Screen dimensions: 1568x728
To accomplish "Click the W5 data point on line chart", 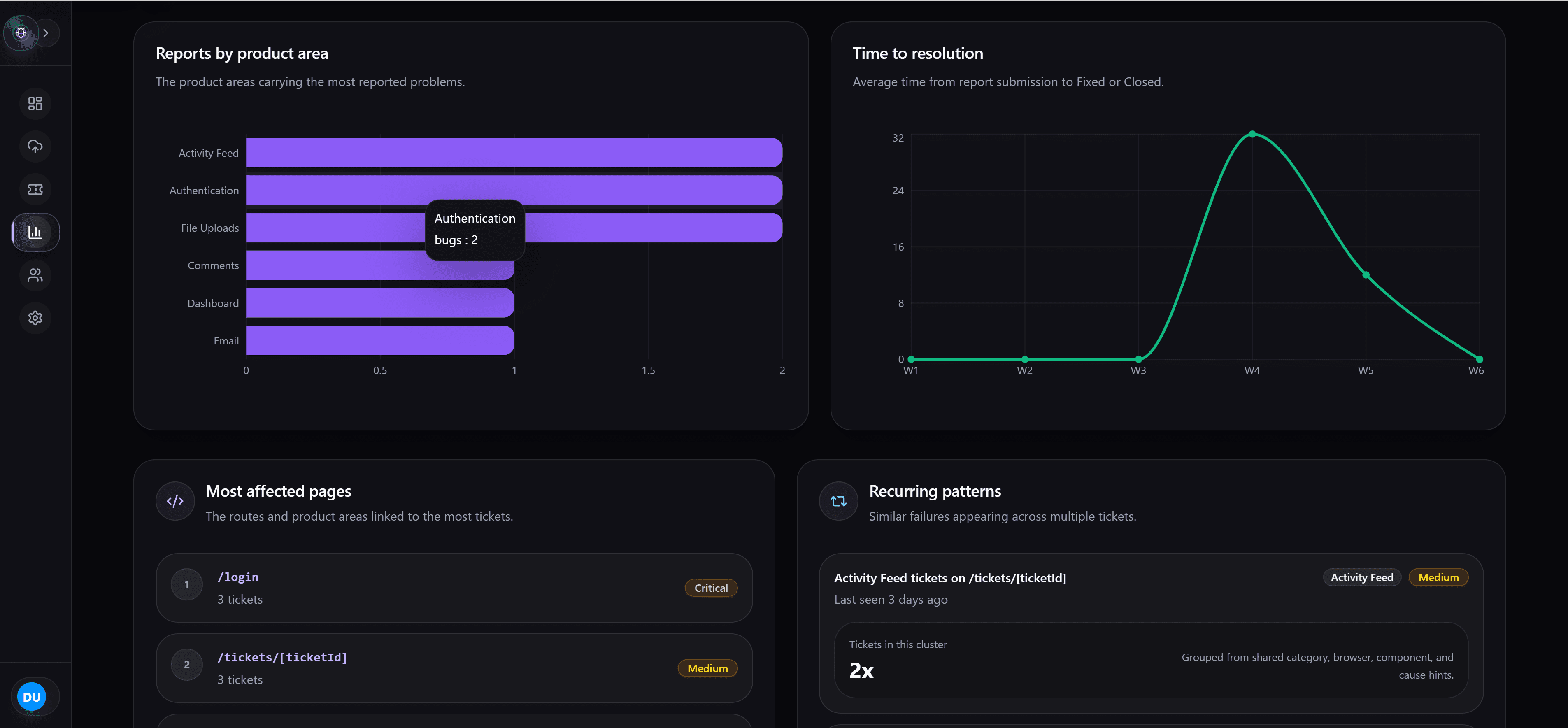I will coord(1366,275).
